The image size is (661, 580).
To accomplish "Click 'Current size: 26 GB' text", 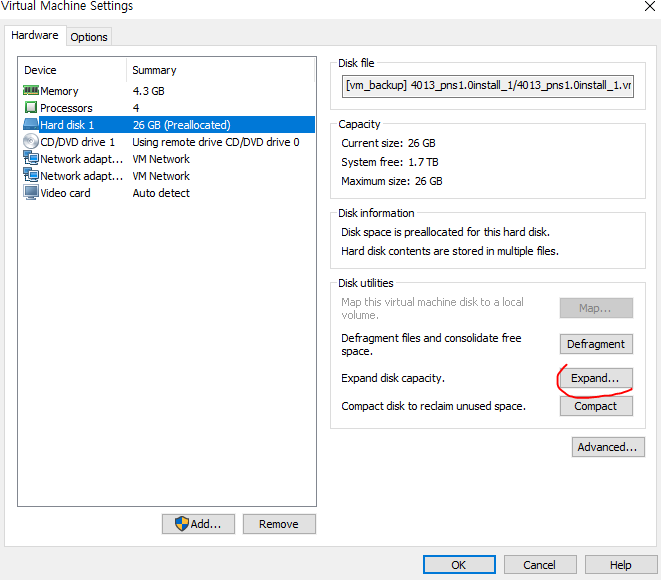I will click(388, 143).
